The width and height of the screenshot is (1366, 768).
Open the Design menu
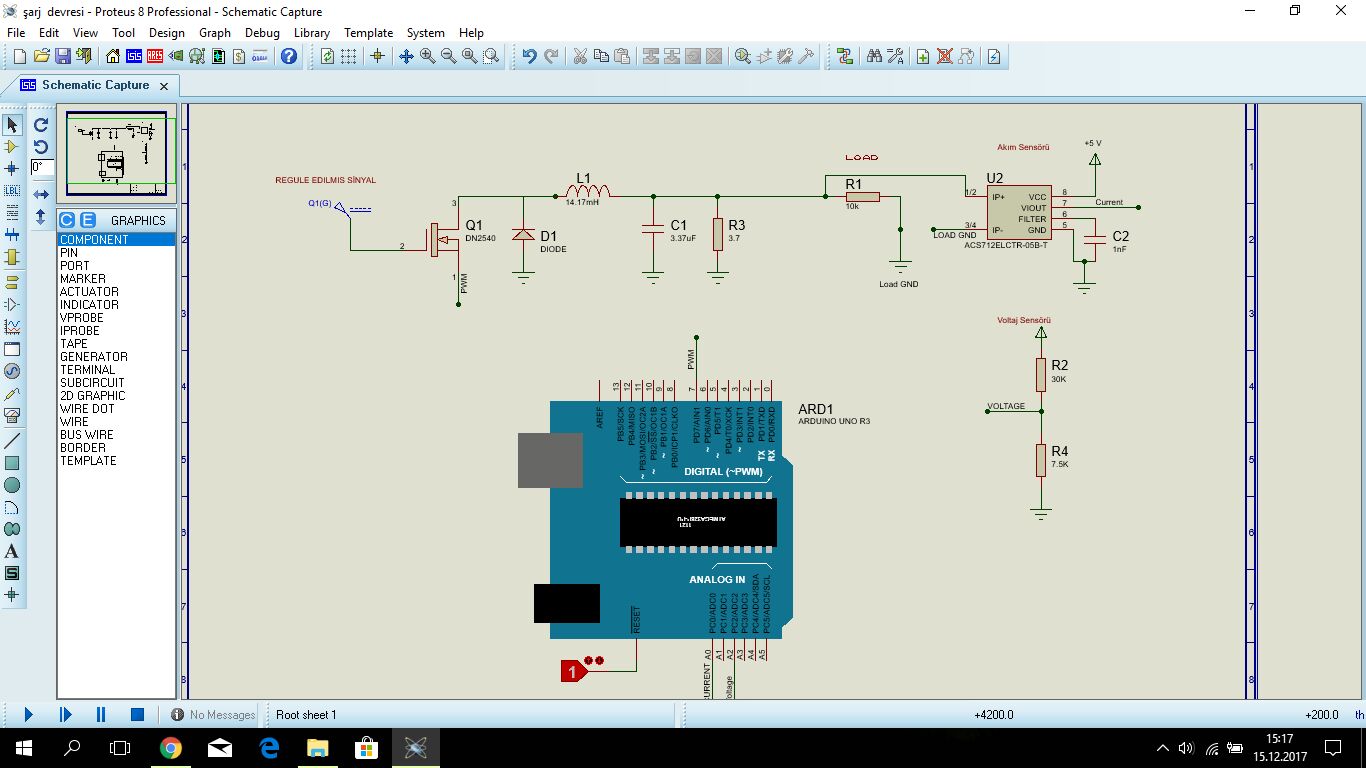167,33
